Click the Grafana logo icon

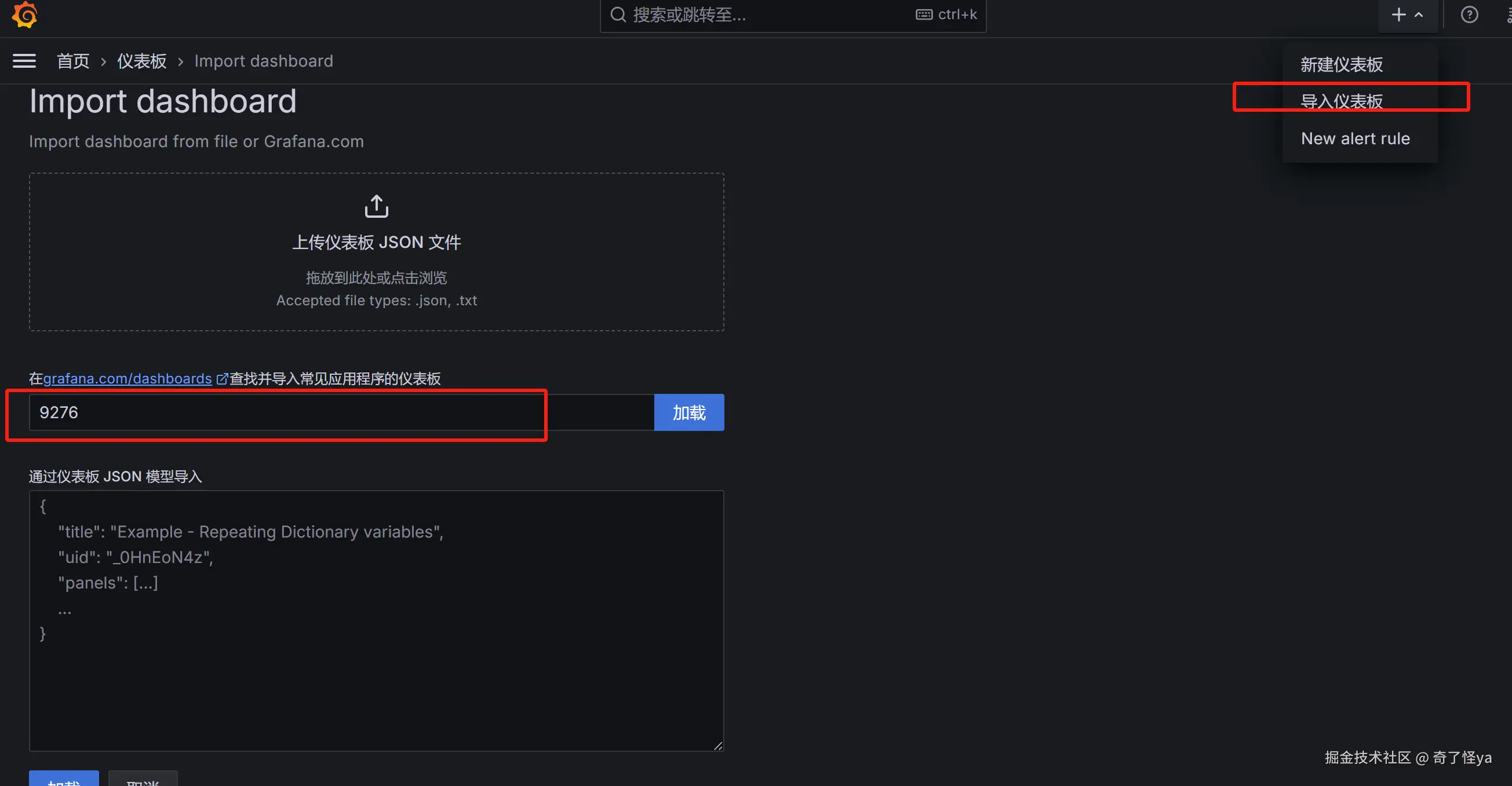[25, 14]
